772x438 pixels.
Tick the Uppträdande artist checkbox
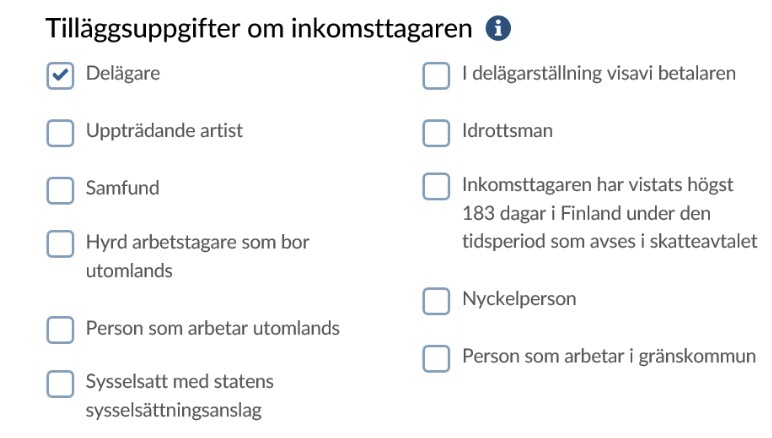point(61,133)
